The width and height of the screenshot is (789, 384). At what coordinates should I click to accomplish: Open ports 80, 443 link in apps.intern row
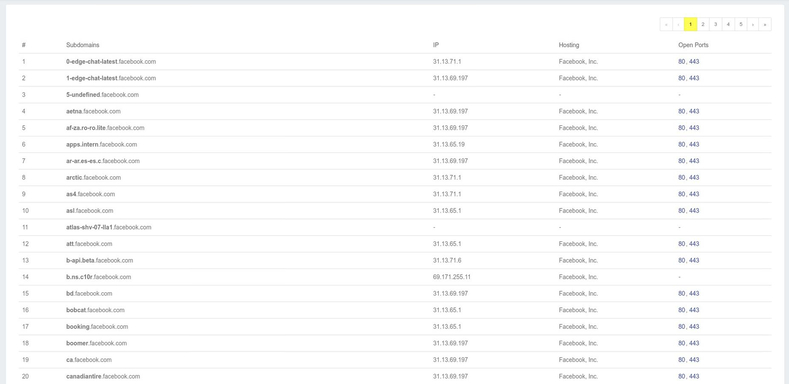(688, 144)
